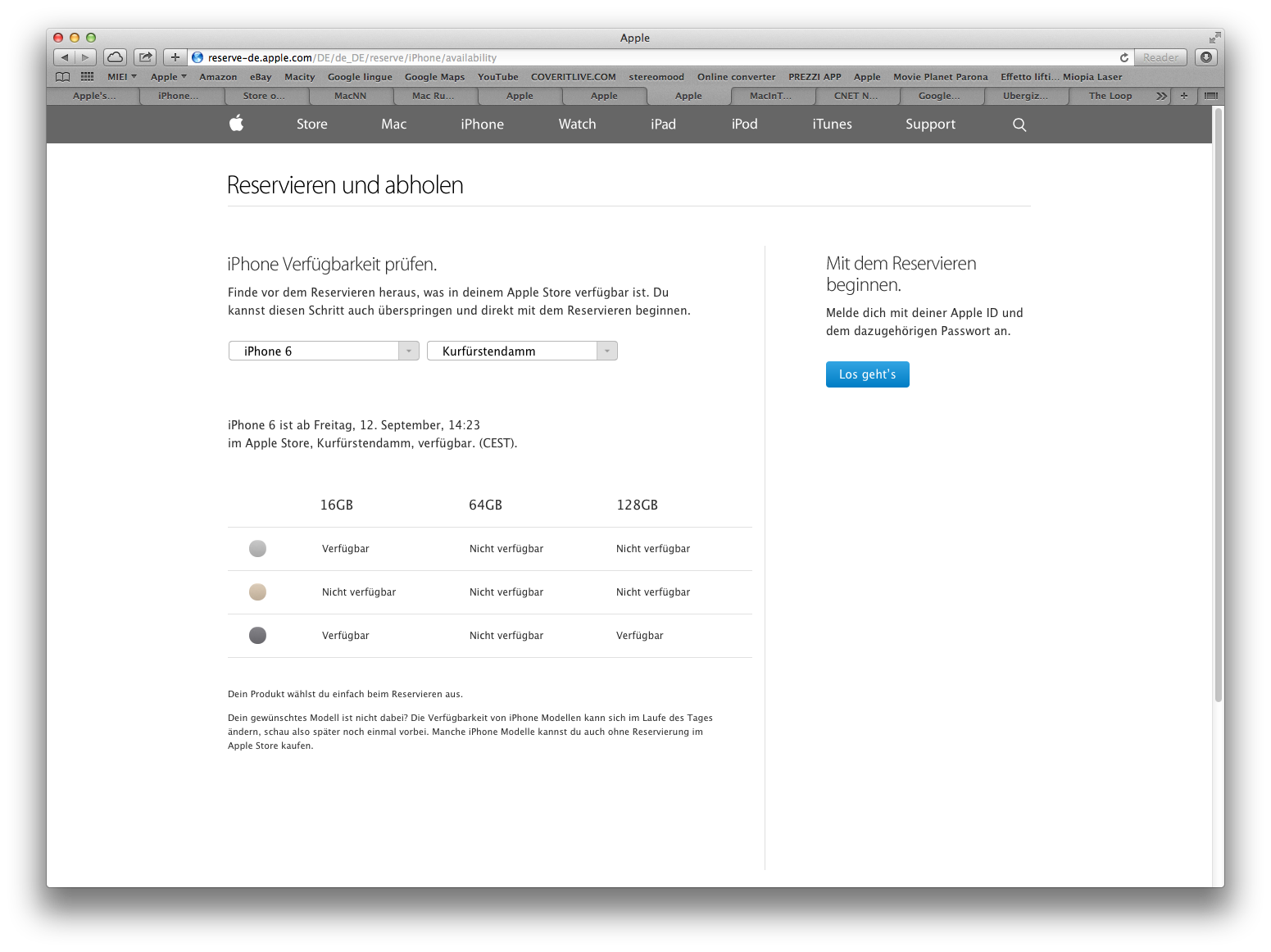Switch to the Ubergiz... tab
1271x952 pixels.
(1026, 96)
